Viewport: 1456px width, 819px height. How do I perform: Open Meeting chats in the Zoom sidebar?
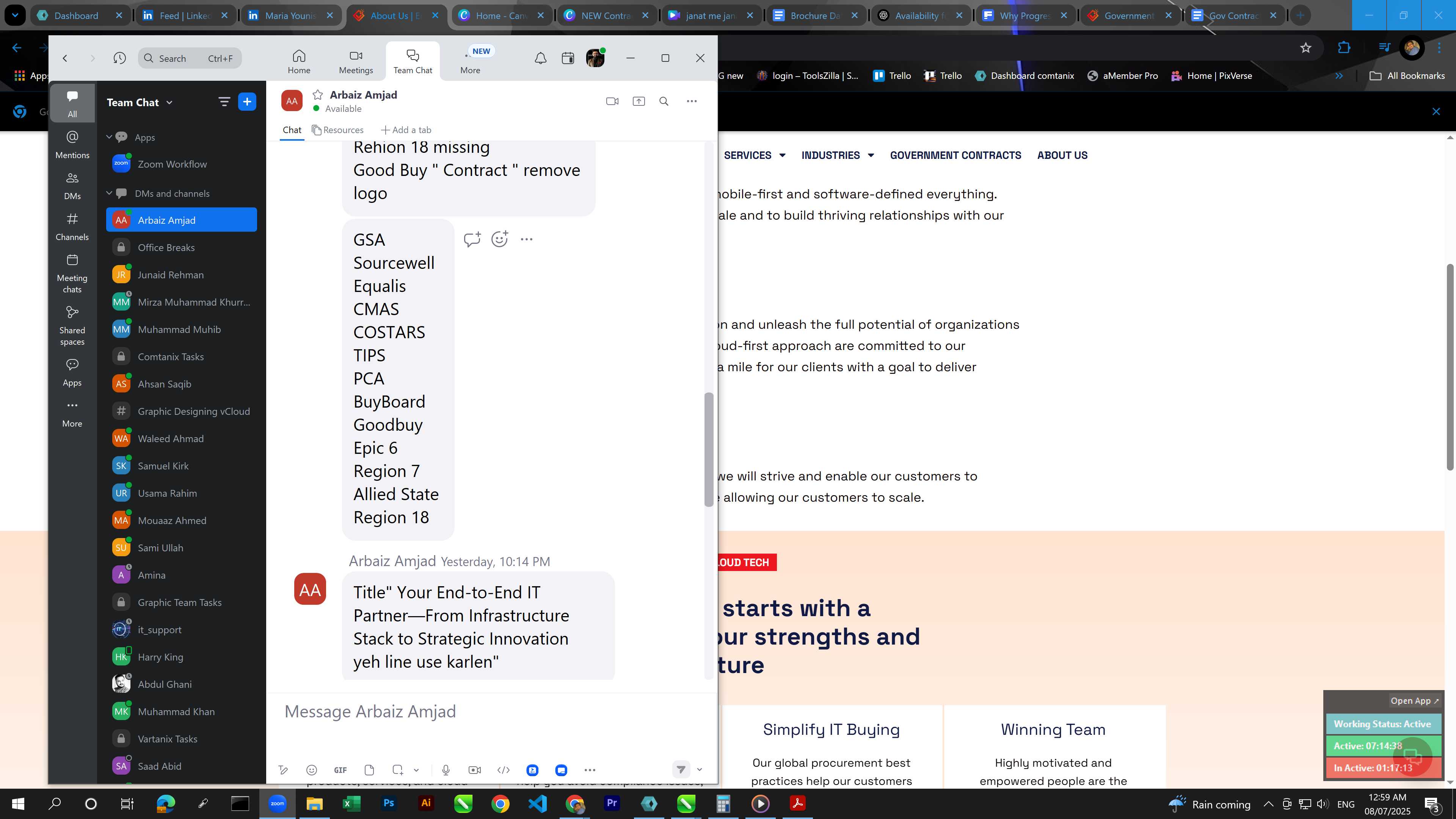(72, 273)
